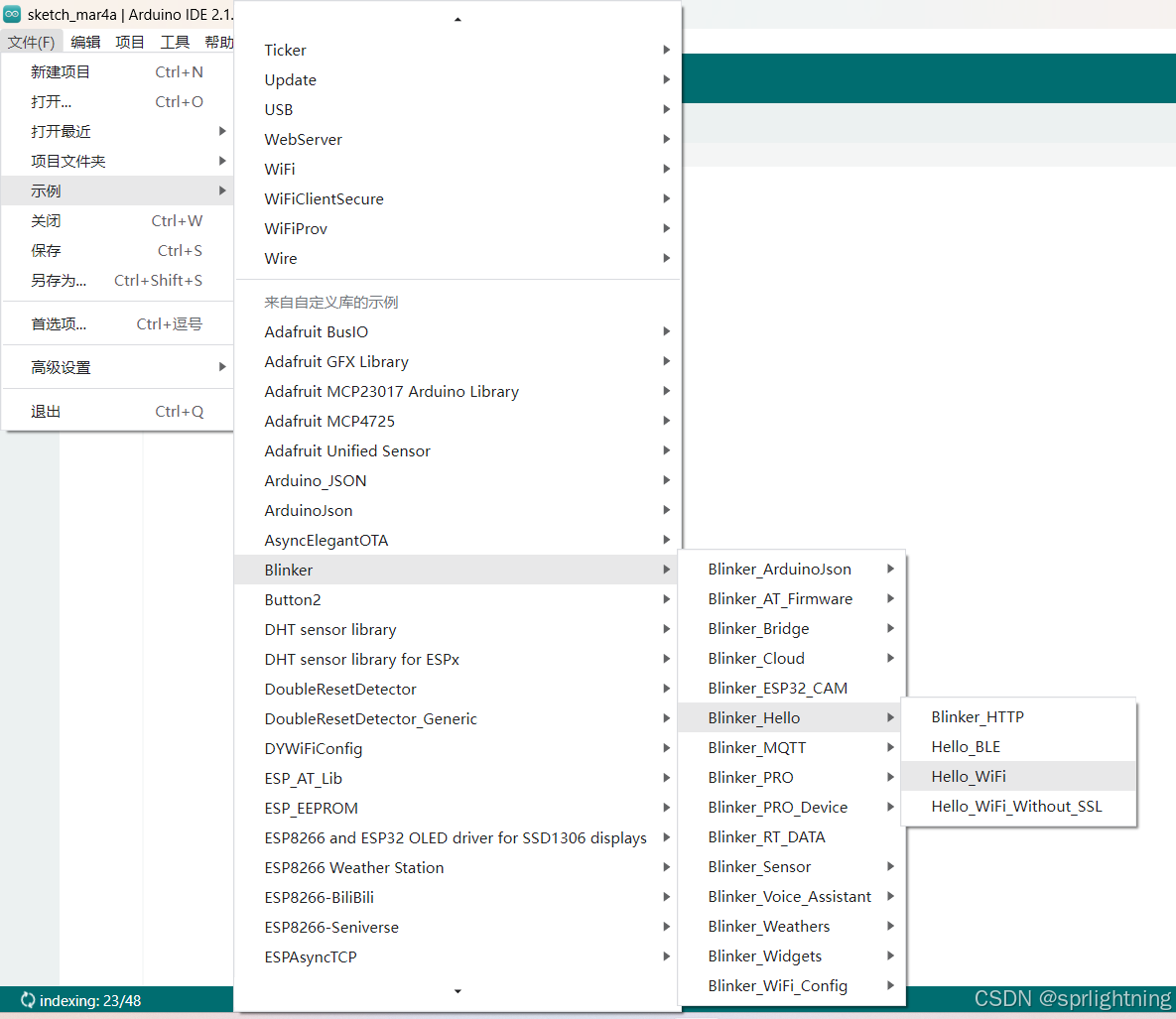1176x1019 pixels.
Task: Open Arduino_JSON examples
Action: (x=457, y=480)
